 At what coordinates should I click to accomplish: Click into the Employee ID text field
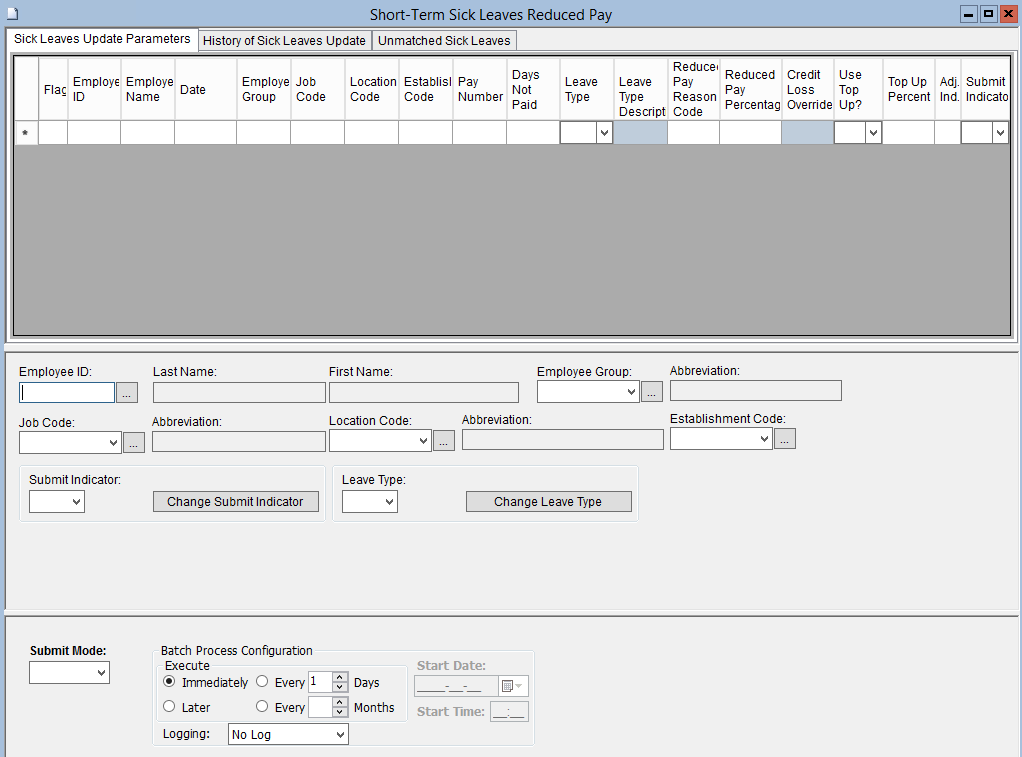click(x=67, y=393)
